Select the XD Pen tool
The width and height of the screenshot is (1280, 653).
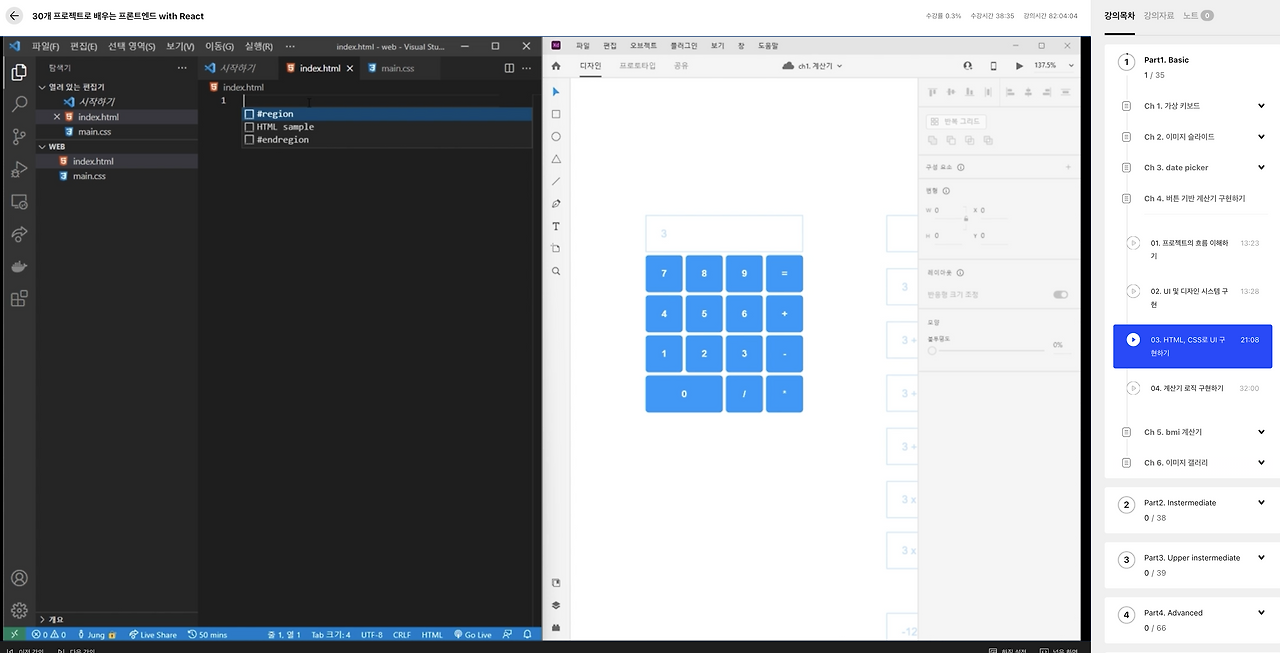(556, 204)
